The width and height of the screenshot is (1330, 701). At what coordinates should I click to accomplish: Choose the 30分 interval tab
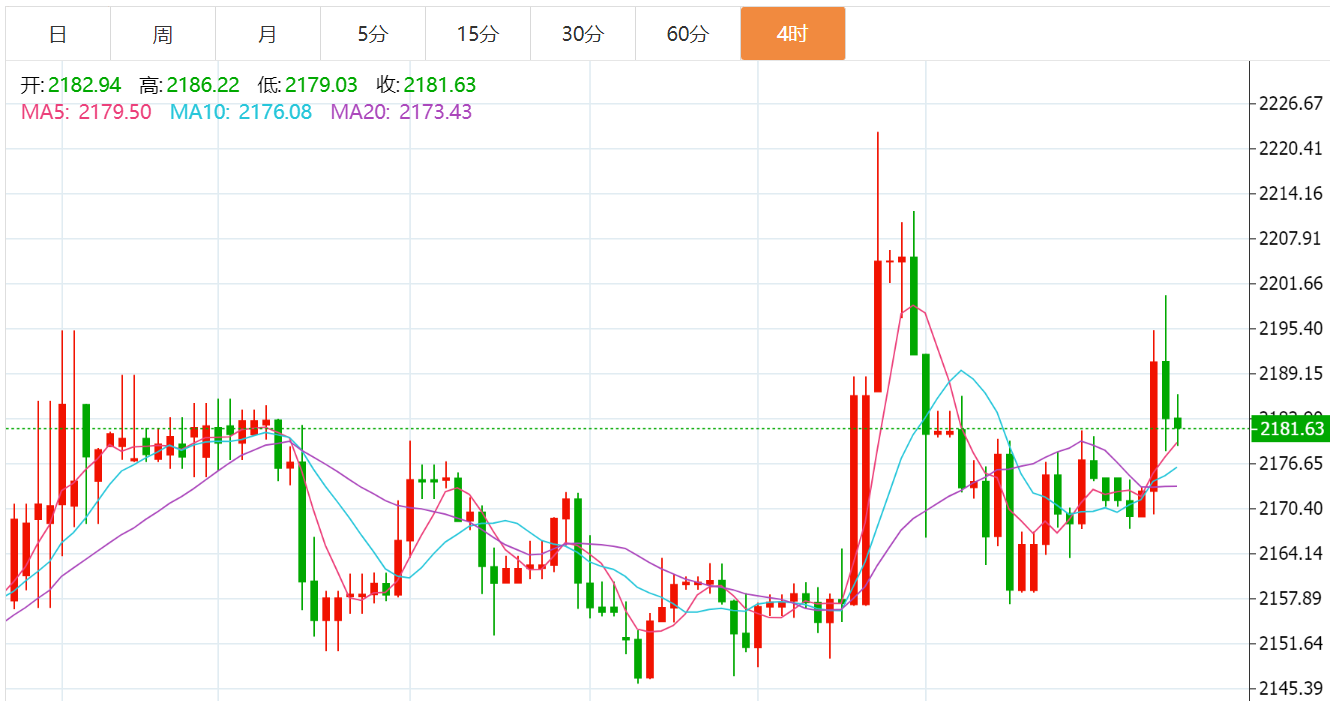point(583,34)
